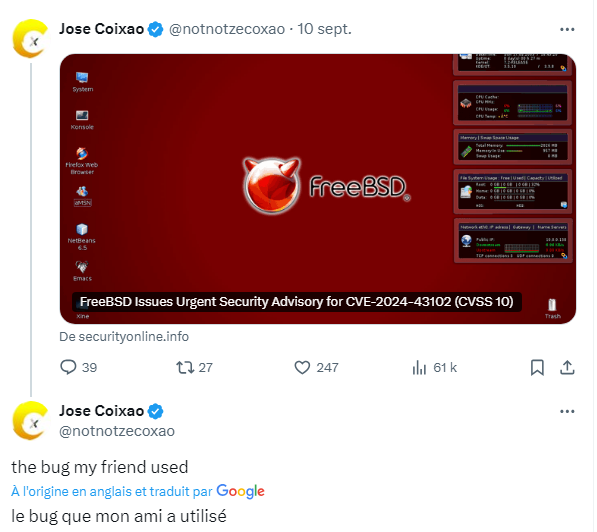Open more options on the first tweet
Screen dimensions: 597x532
pos(567,29)
